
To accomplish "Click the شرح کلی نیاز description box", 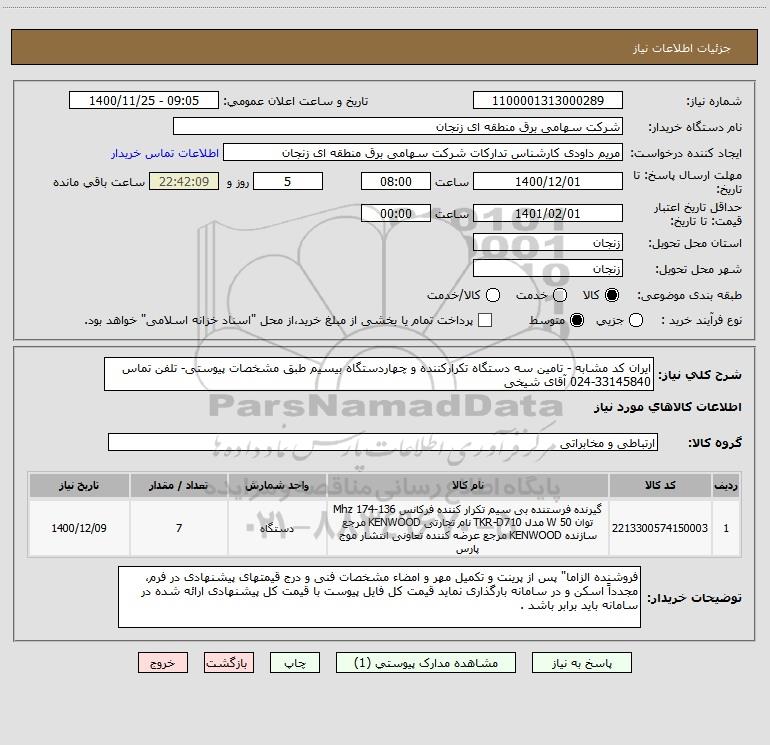I will point(379,374).
